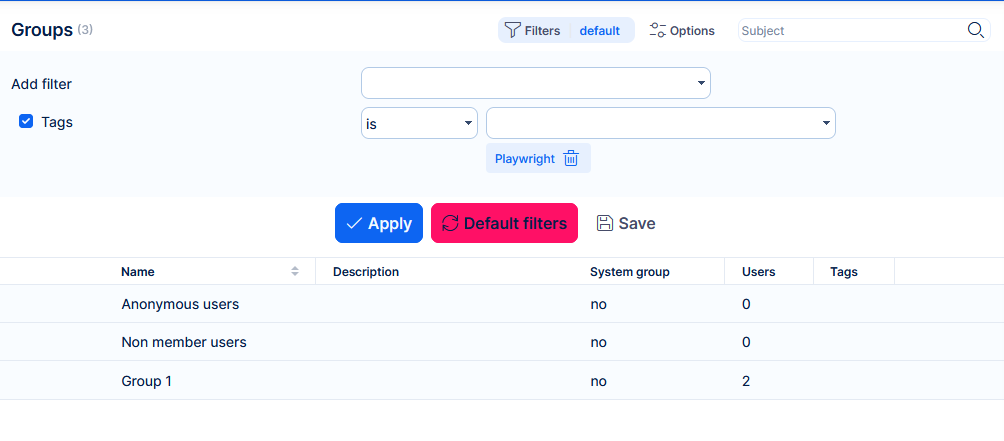
Task: Click the Description column header
Action: [366, 271]
